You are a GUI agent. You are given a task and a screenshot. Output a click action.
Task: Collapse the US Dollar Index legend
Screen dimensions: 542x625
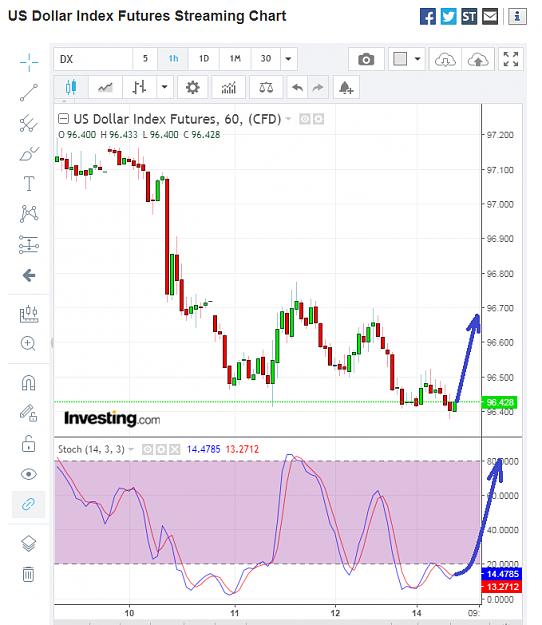click(63, 119)
